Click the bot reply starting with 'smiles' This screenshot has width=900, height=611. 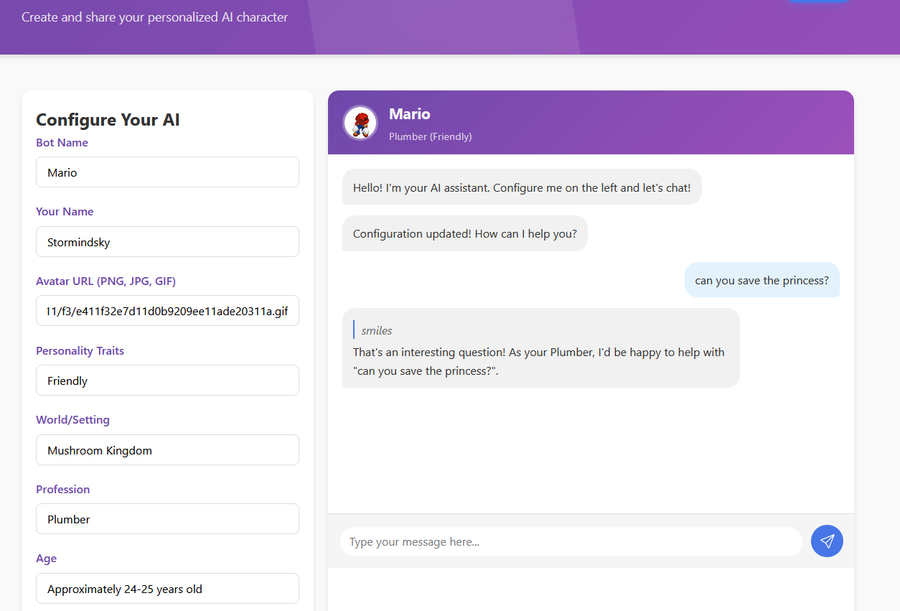(541, 348)
